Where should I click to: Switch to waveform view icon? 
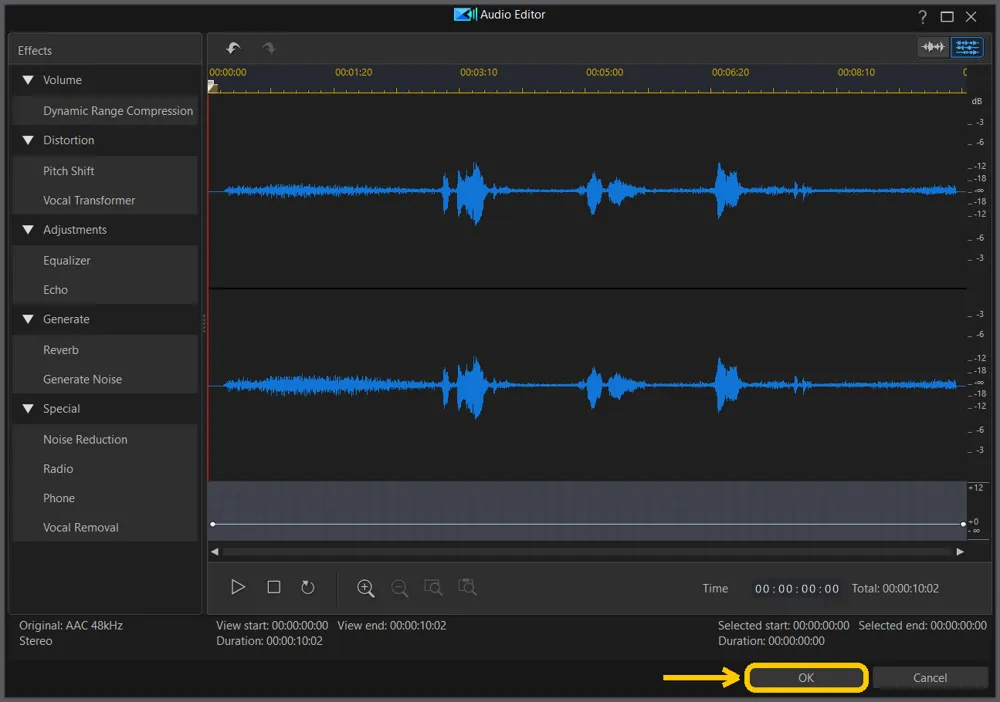click(933, 47)
